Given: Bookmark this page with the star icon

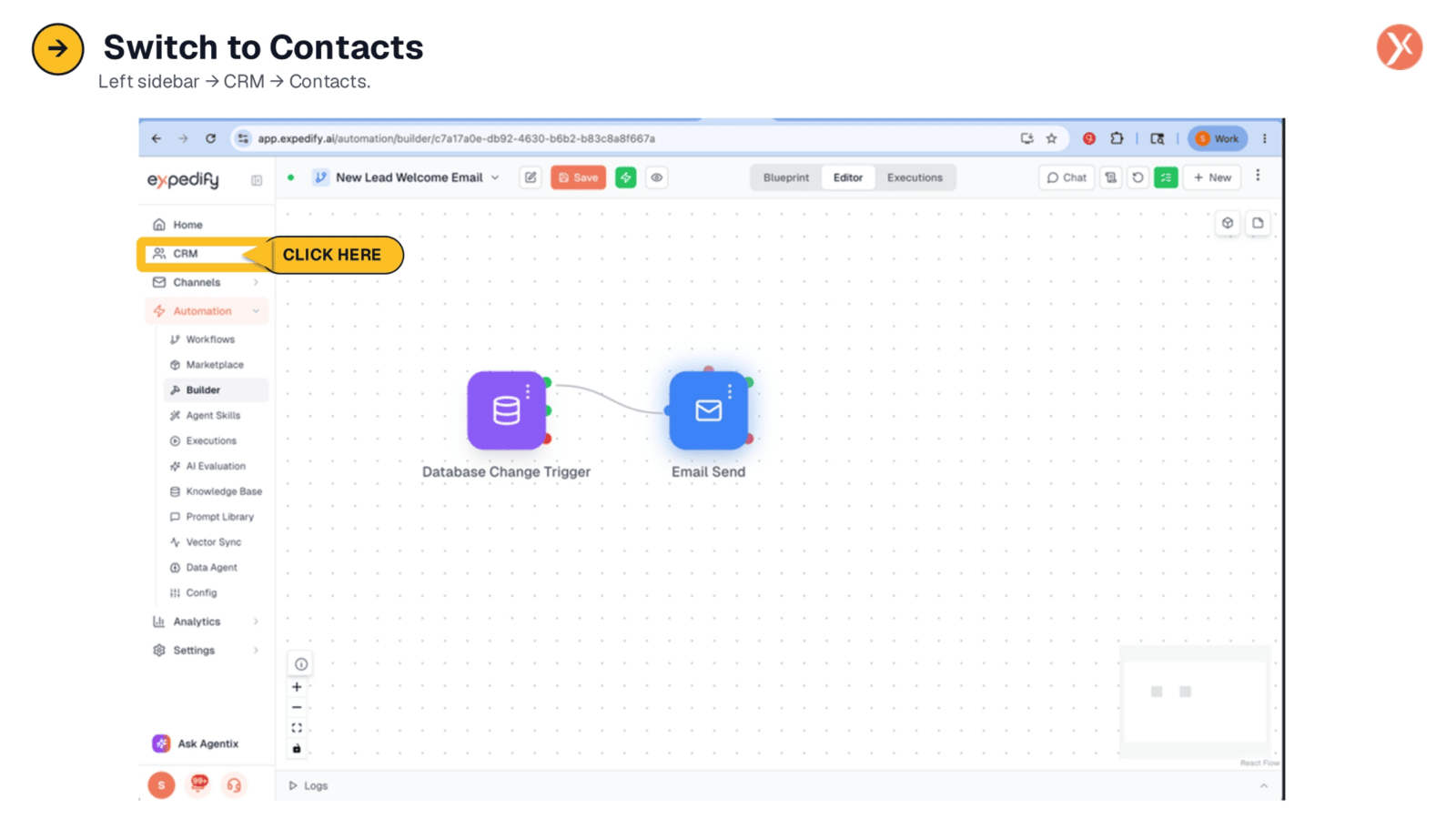Looking at the screenshot, I should click(1051, 138).
